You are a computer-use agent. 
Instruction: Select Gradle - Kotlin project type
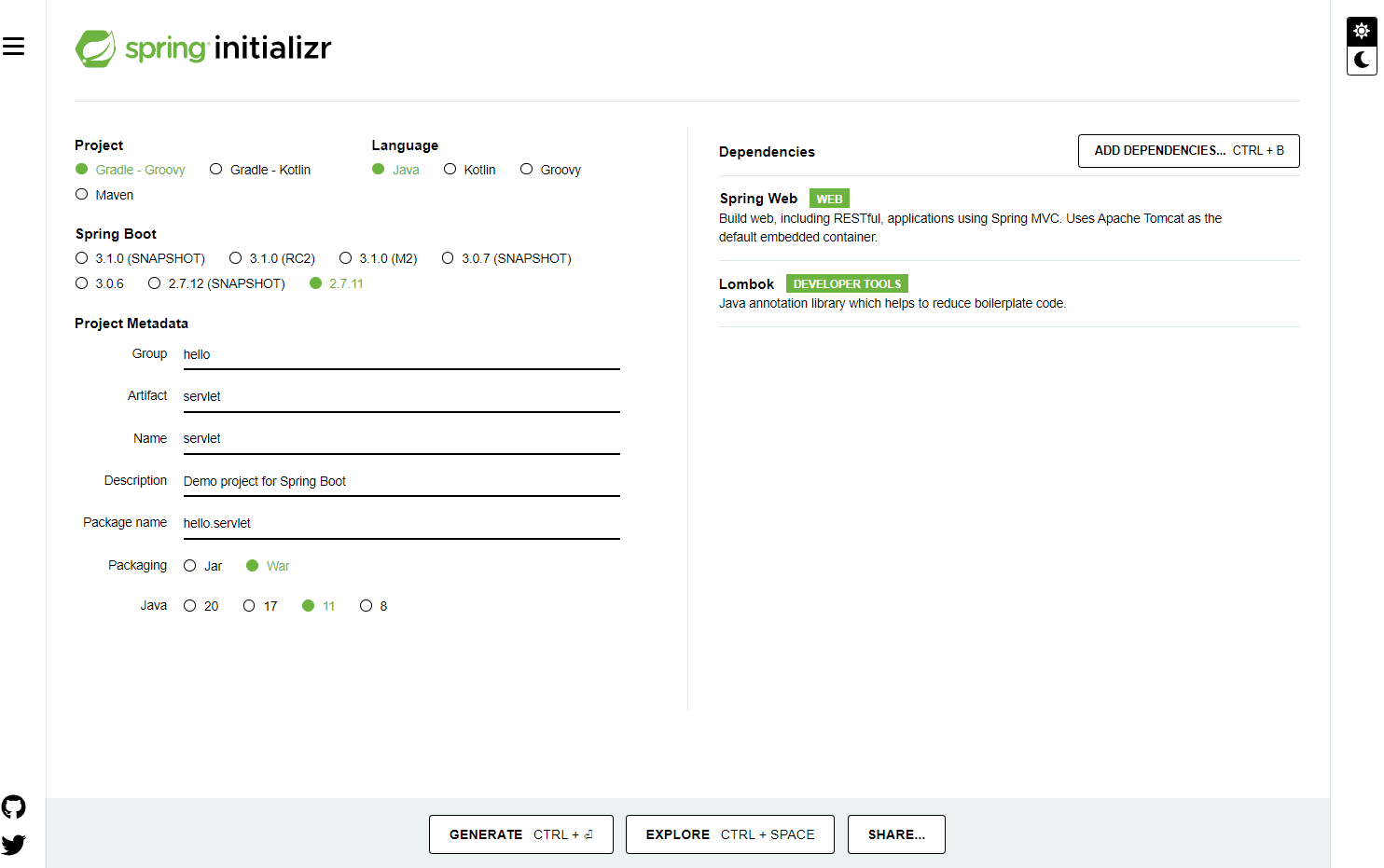click(260, 170)
